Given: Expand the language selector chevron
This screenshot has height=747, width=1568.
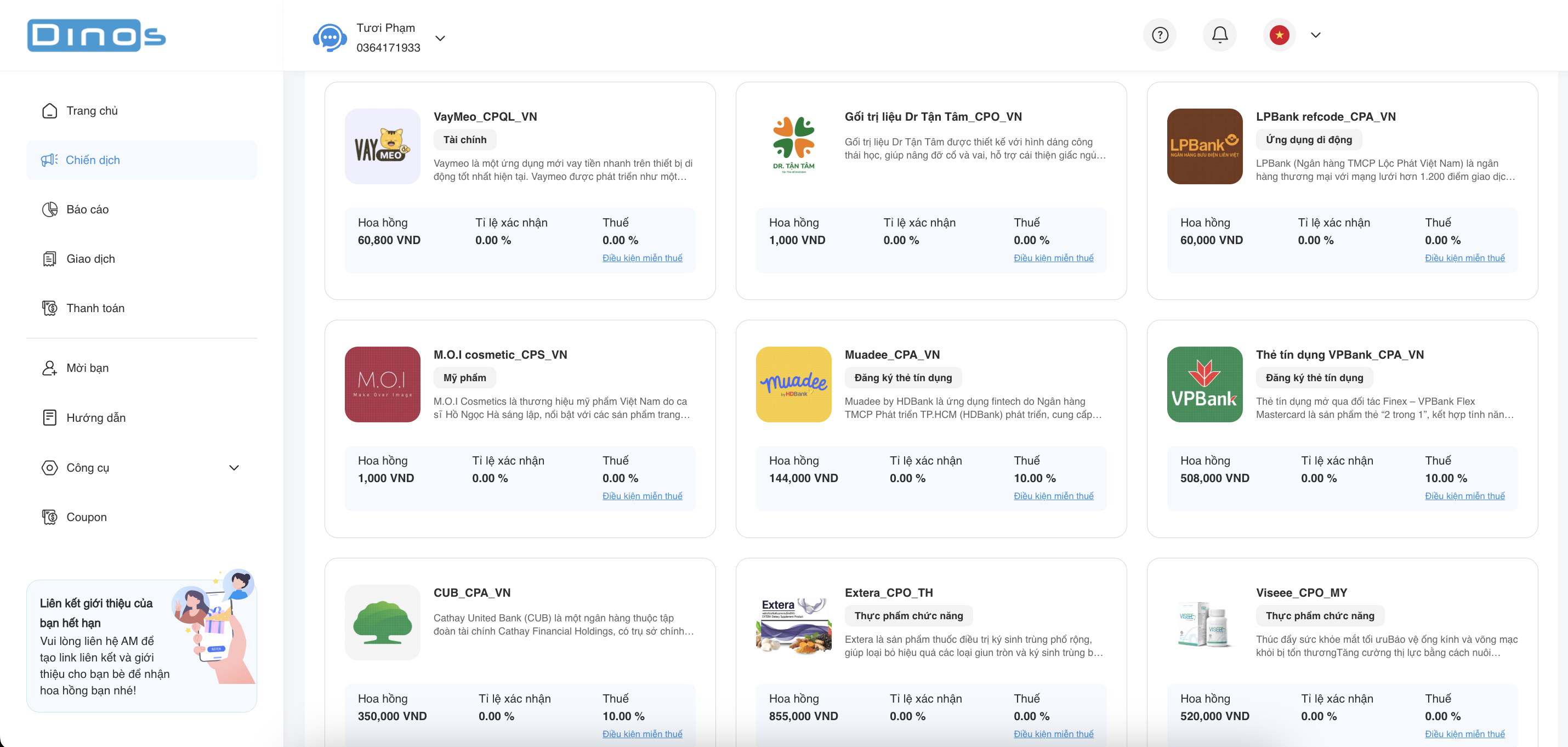Looking at the screenshot, I should [x=1315, y=35].
